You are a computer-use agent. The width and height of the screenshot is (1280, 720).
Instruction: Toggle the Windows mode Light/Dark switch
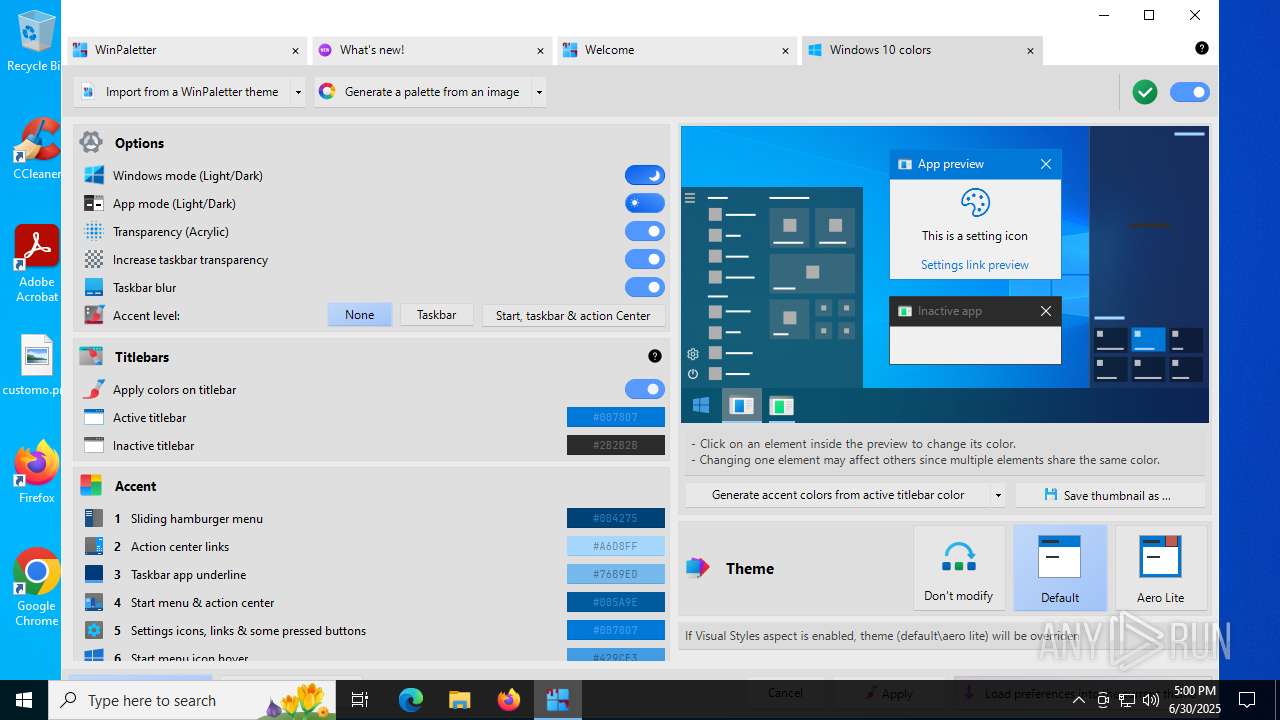click(x=645, y=175)
